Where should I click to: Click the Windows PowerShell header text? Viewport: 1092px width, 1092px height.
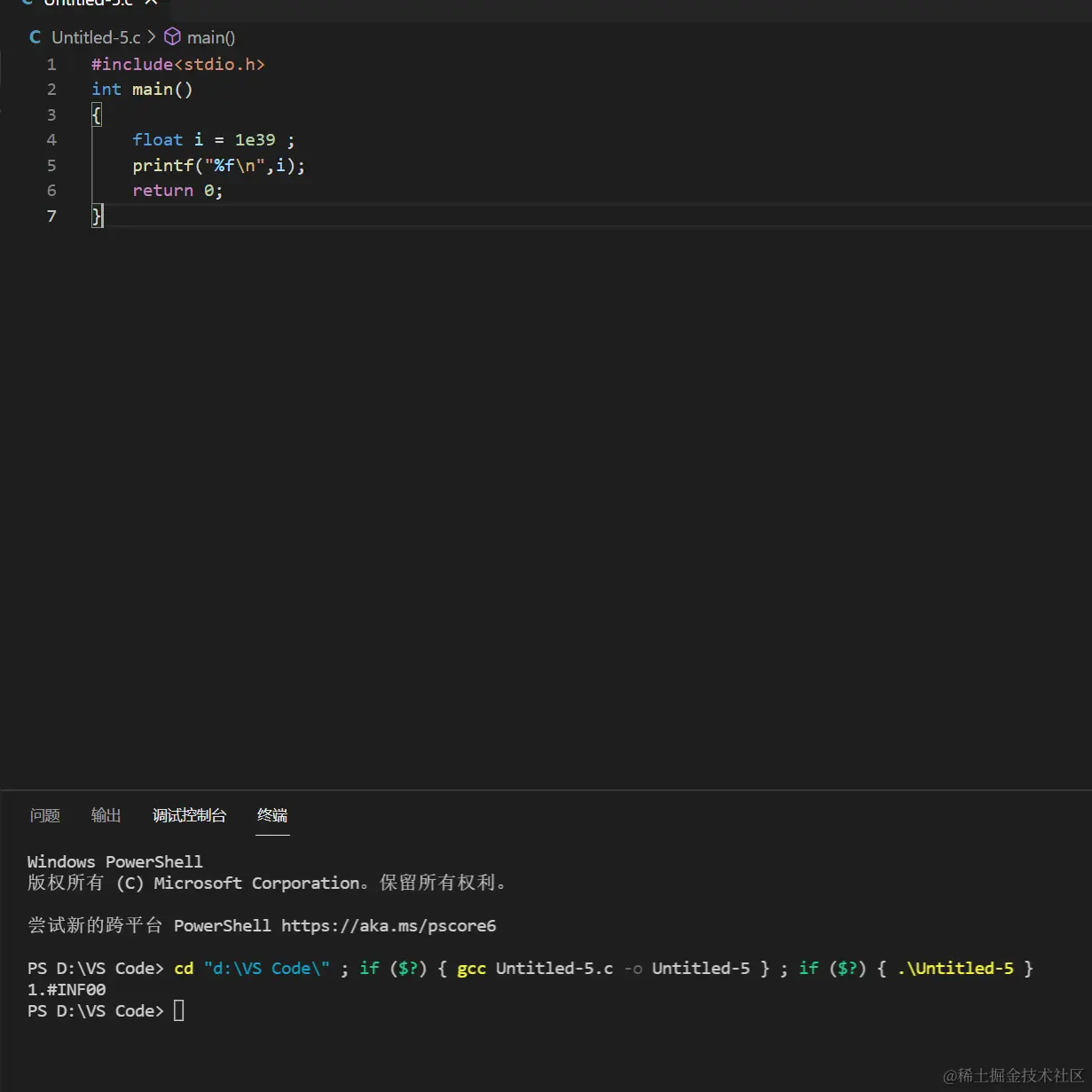[x=115, y=861]
